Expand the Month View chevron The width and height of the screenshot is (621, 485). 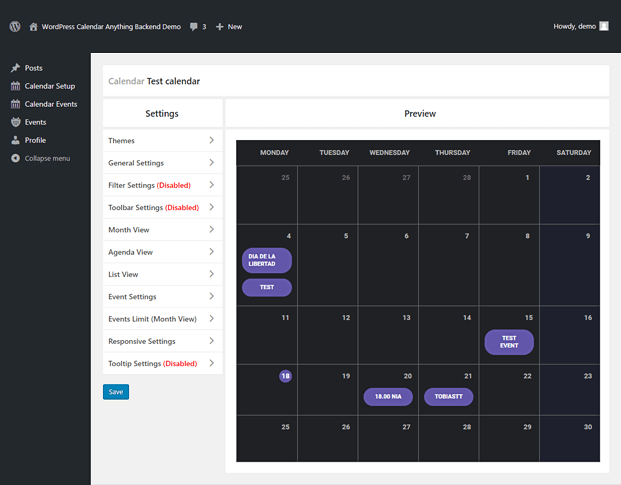tap(211, 229)
